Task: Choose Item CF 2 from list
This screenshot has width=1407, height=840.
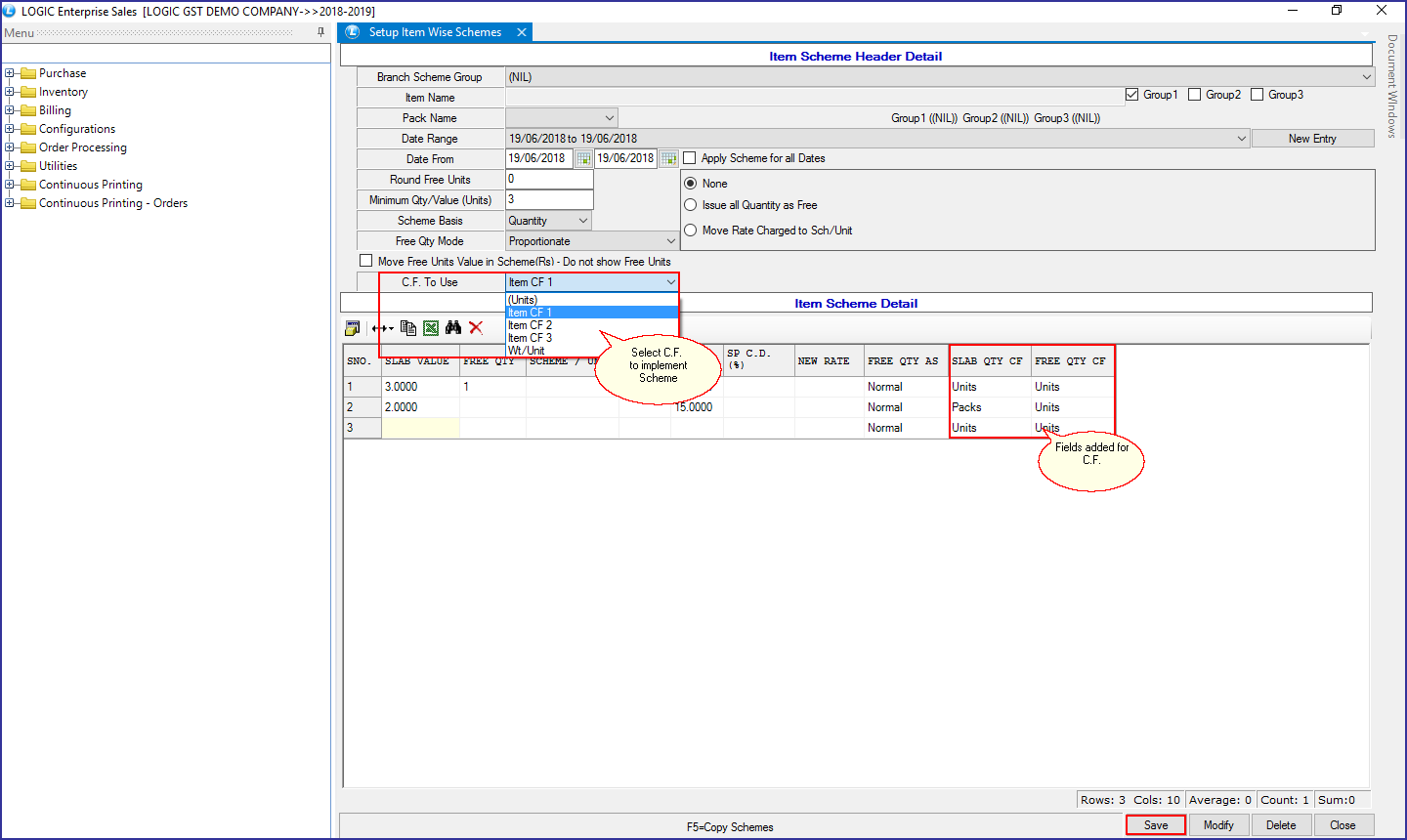Action: tap(591, 325)
